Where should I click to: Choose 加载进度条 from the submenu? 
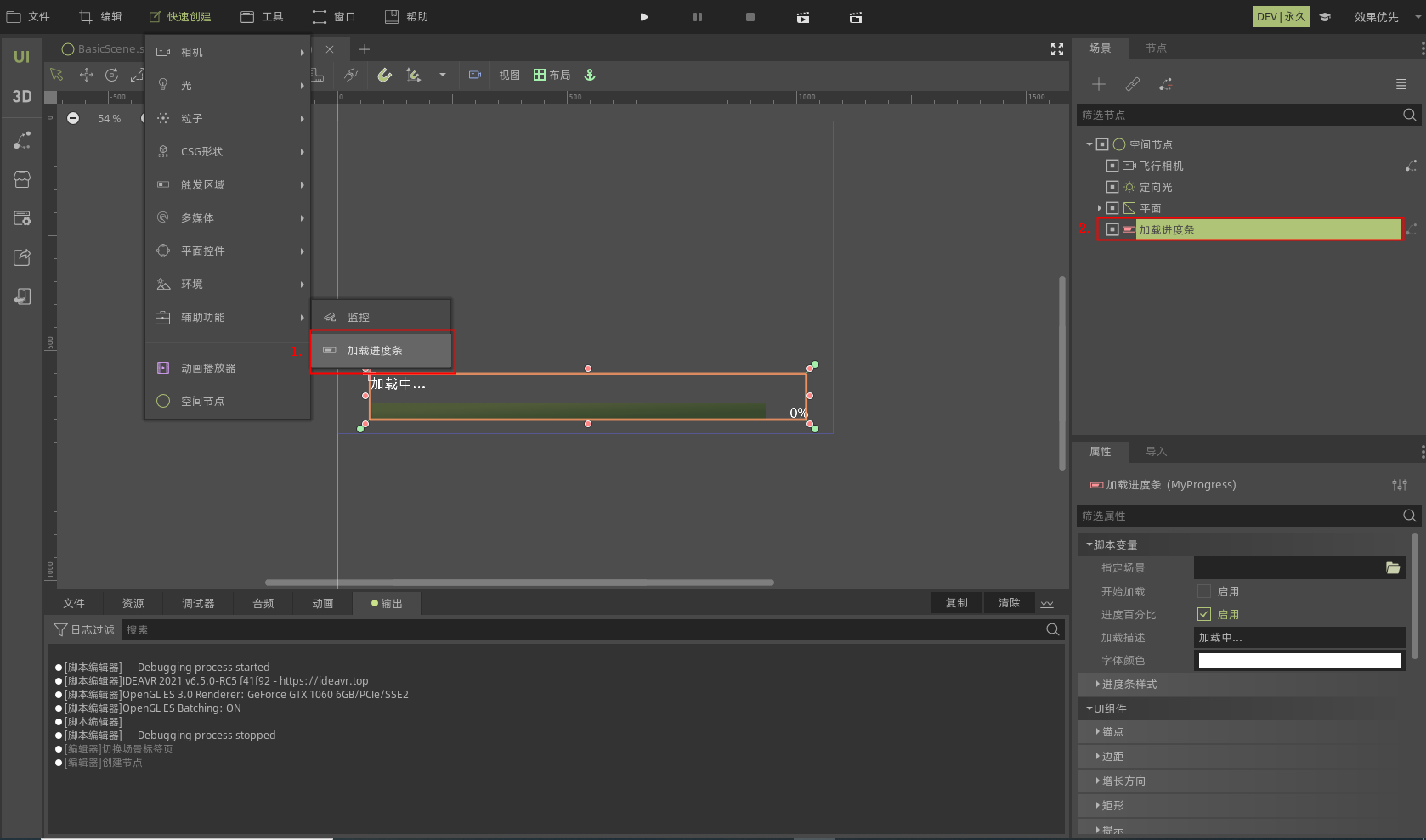(x=382, y=350)
